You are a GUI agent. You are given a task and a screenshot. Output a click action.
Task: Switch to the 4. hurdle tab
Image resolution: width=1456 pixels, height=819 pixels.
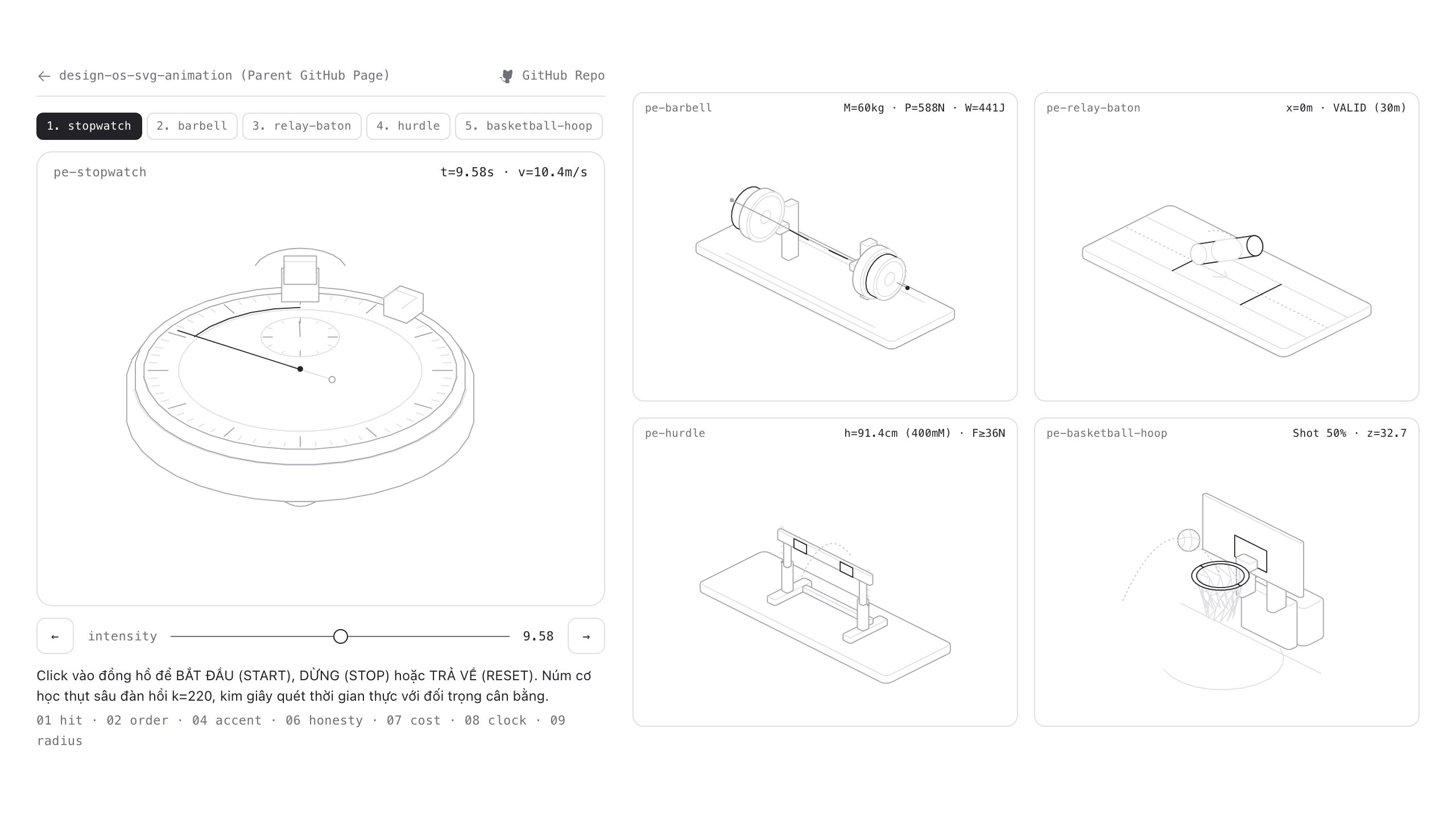pyautogui.click(x=408, y=126)
